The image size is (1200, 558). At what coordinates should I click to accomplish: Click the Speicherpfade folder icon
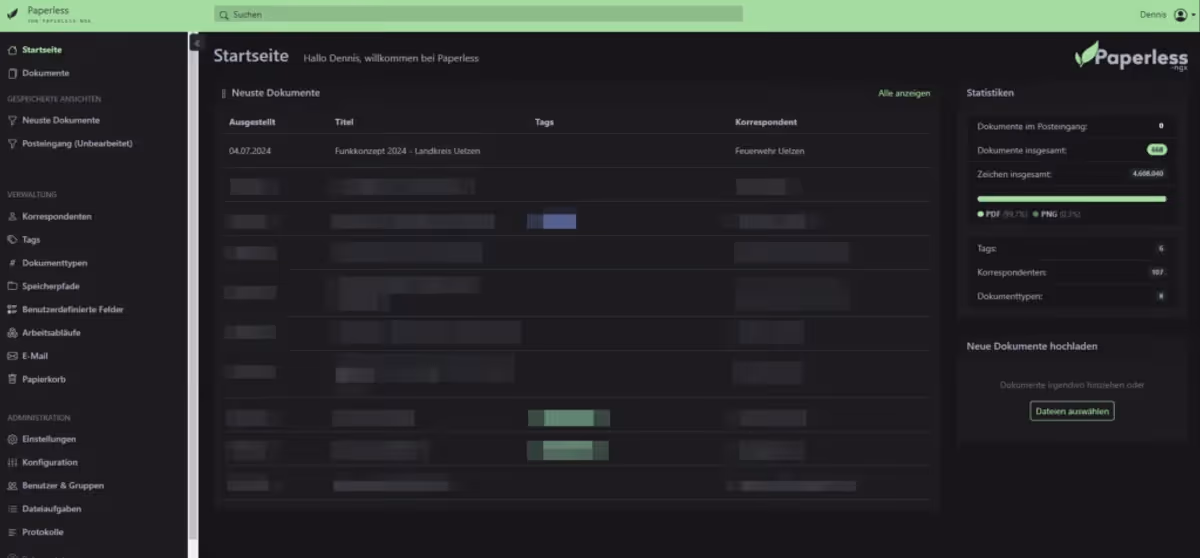(x=12, y=287)
